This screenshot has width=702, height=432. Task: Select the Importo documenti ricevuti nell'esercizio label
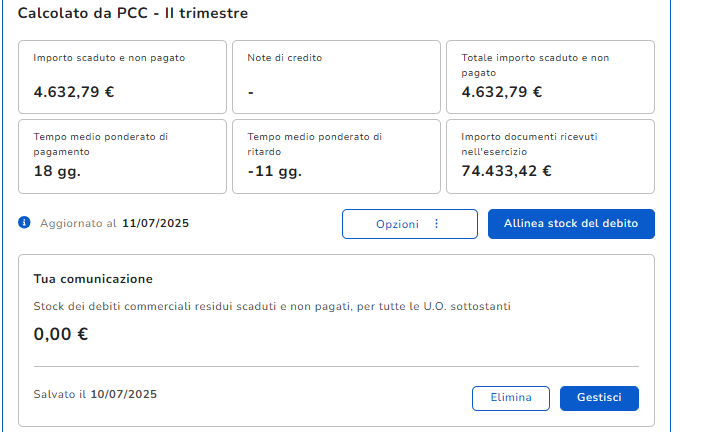[x=529, y=144]
